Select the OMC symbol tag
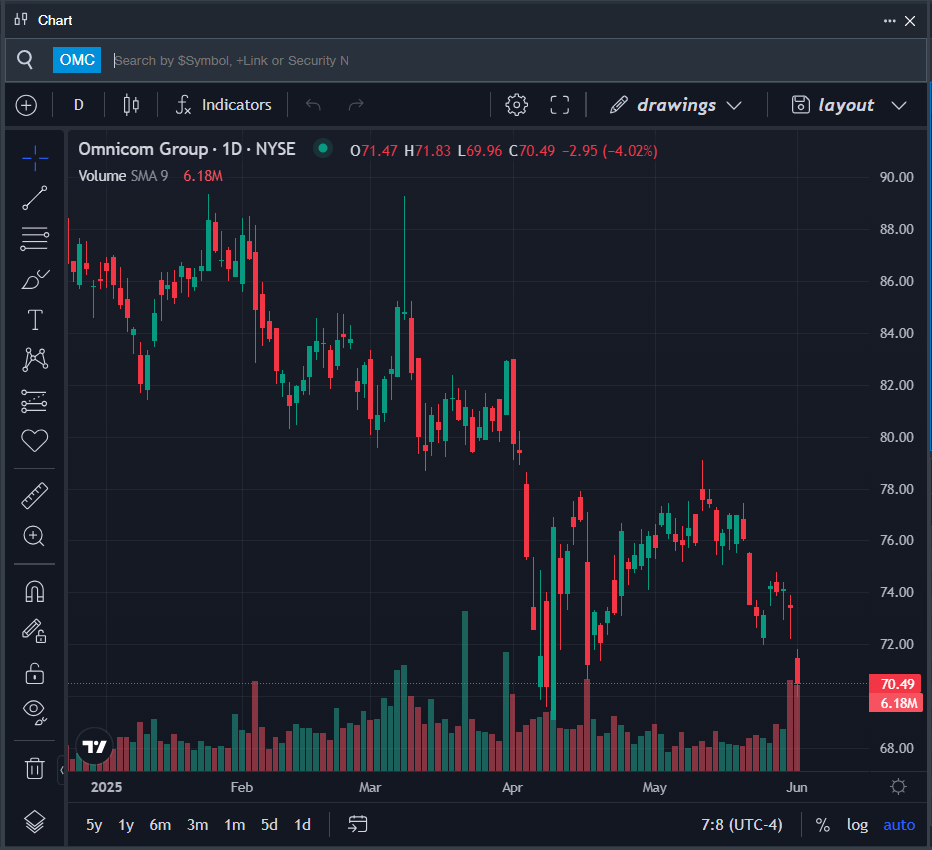 pyautogui.click(x=77, y=60)
